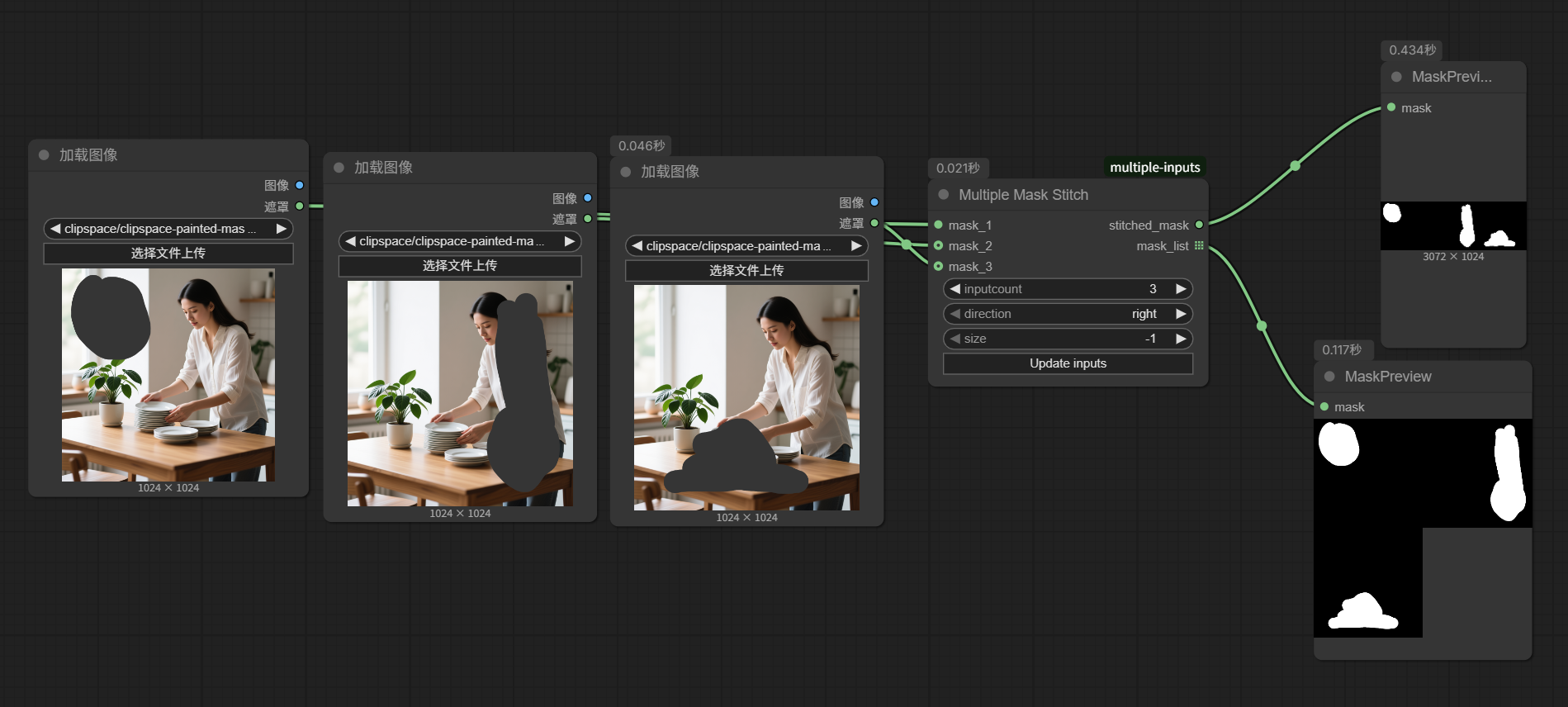1568x707 pixels.
Task: Collapse the lower MaskPreview node dot
Action: 1329,377
